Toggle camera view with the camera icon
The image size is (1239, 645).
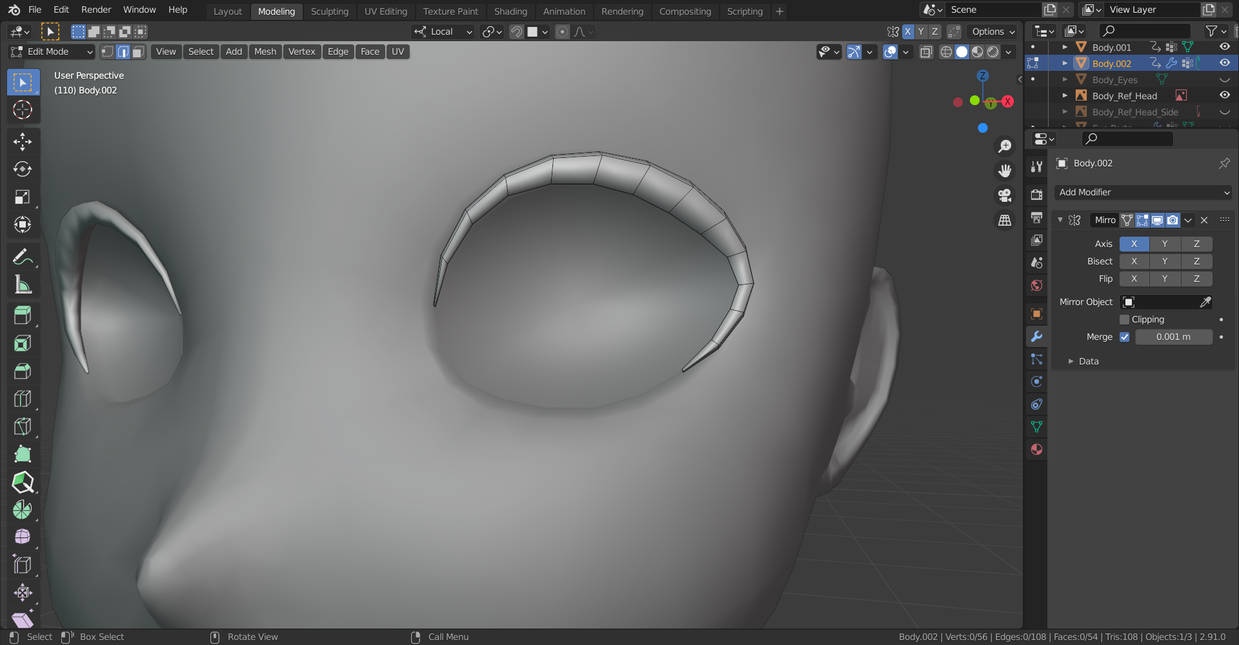(1005, 195)
